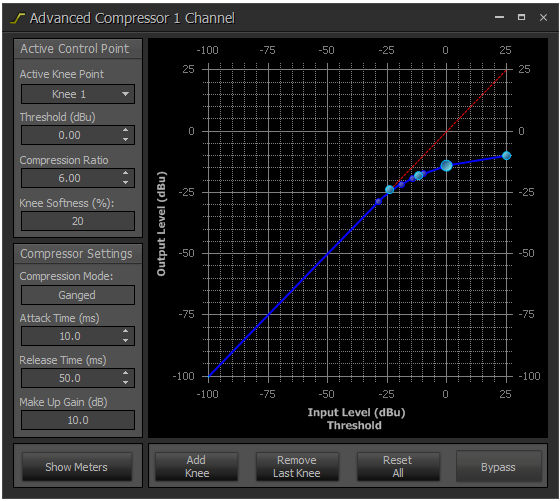Decrease Threshold value with down arrow
Viewport: 560px width, 501px height.
coord(125,140)
